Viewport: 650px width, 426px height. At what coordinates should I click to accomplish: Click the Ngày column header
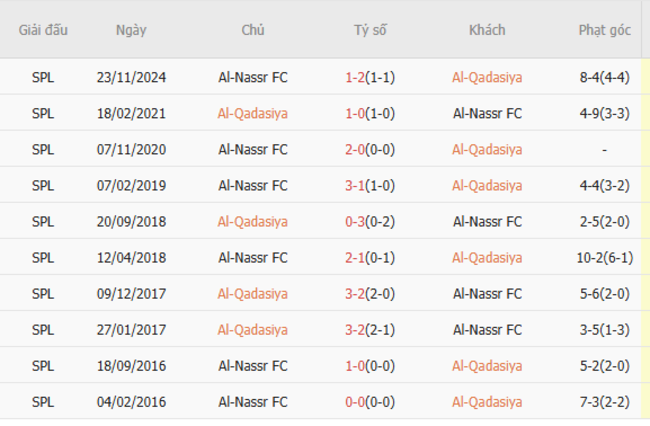pyautogui.click(x=131, y=30)
